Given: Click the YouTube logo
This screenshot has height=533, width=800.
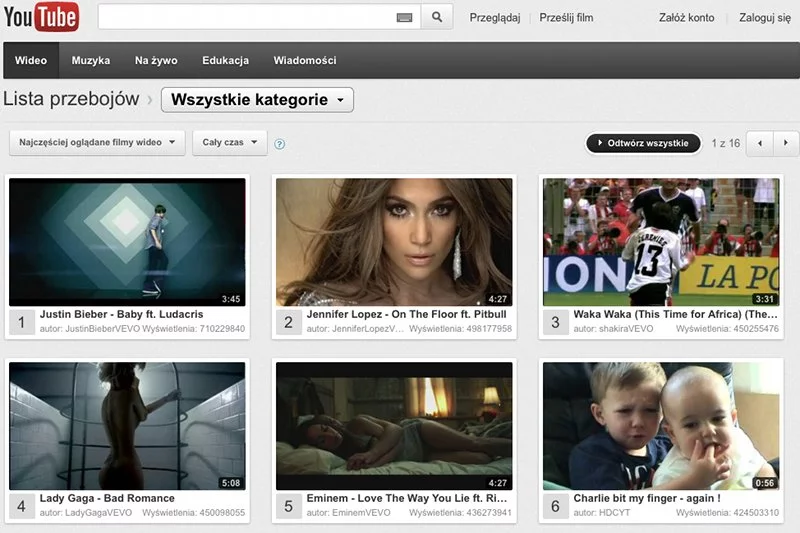Looking at the screenshot, I should coord(41,17).
